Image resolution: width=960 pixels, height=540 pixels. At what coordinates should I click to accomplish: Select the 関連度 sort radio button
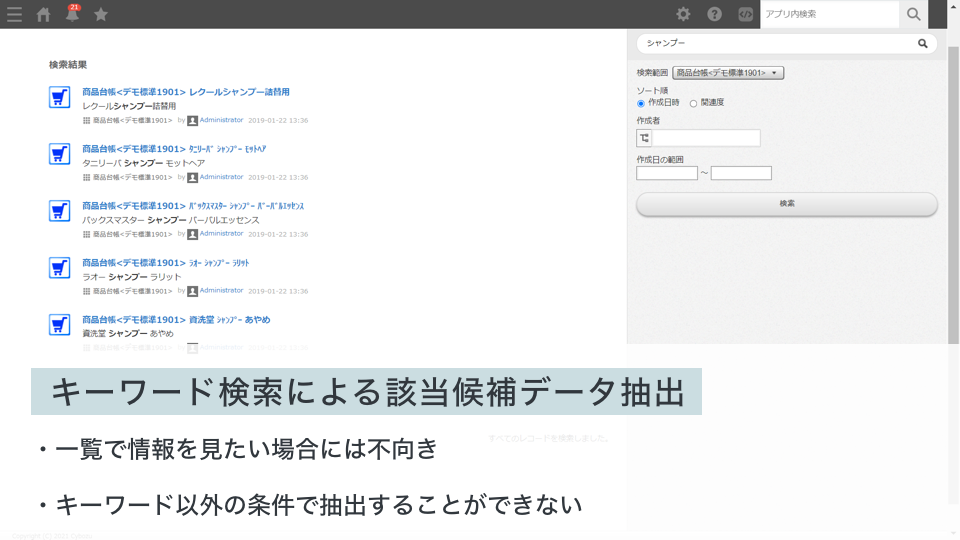pos(693,103)
